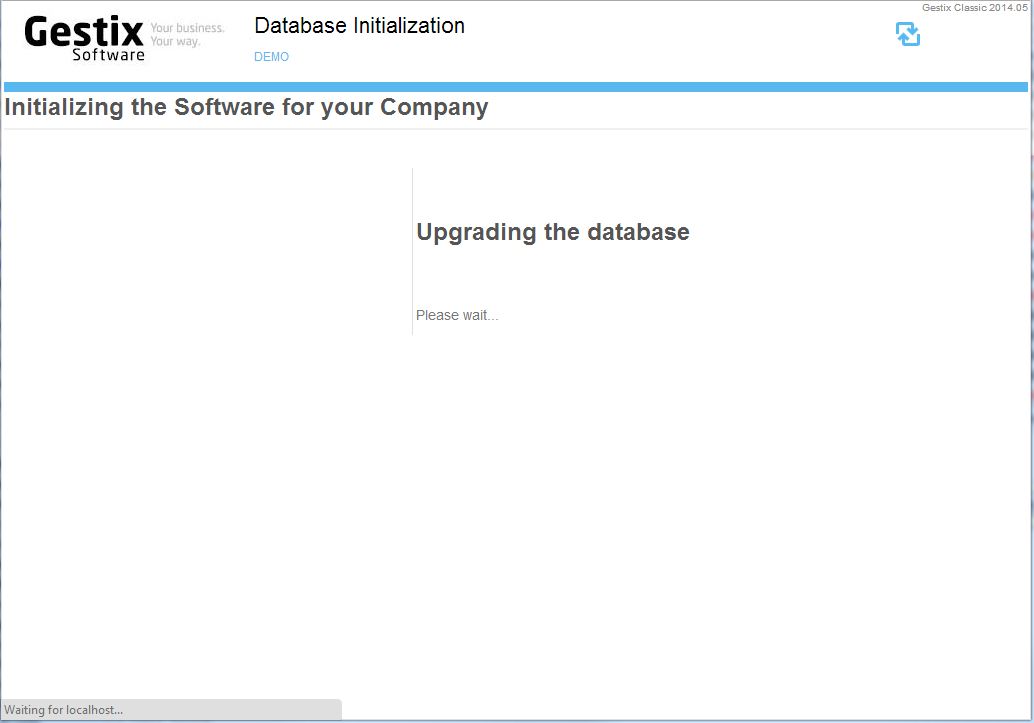Click the vertical divider line beside the upgrade message
Image resolution: width=1034 pixels, height=723 pixels.
pos(412,251)
